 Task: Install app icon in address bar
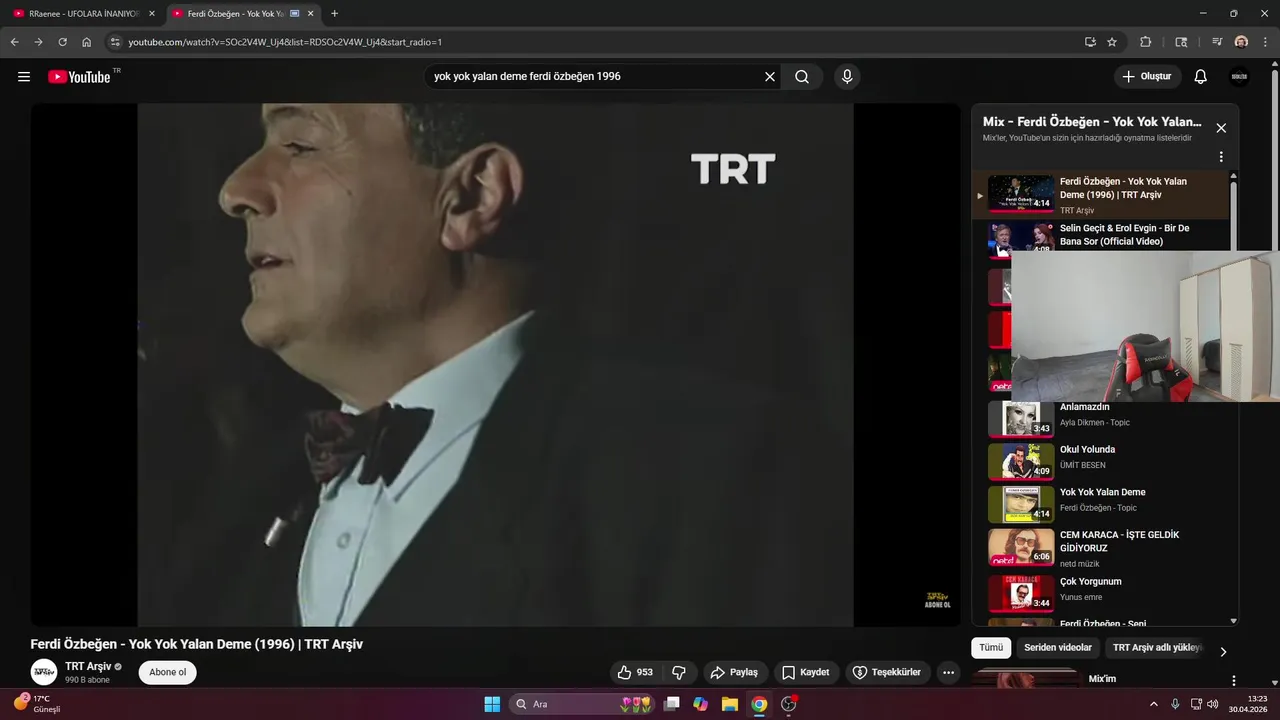click(1090, 42)
